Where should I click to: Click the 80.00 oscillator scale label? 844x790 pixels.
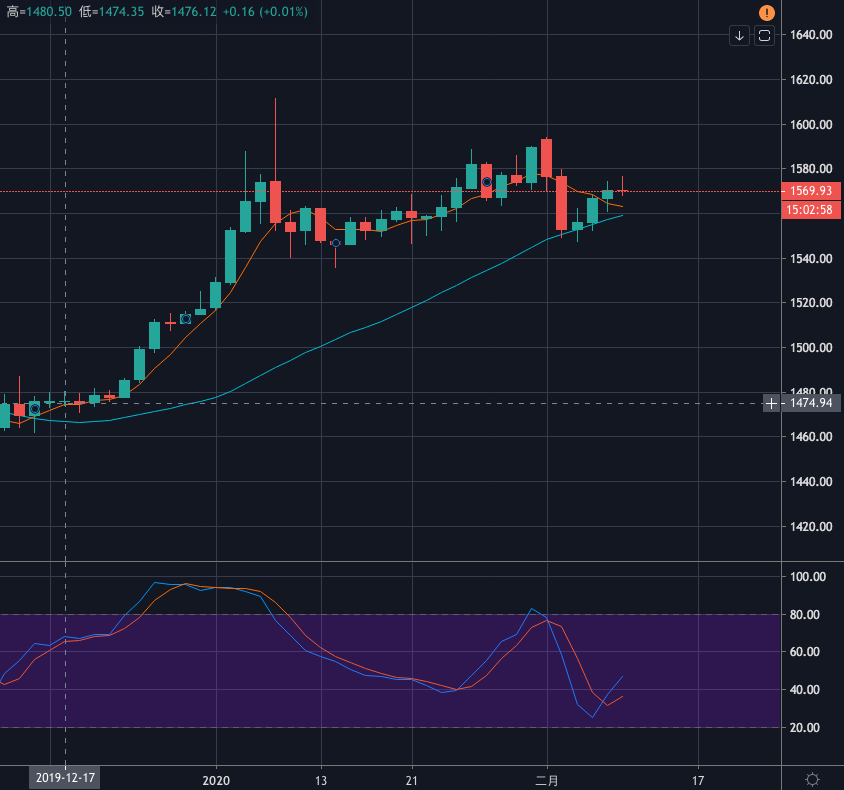pos(805,615)
